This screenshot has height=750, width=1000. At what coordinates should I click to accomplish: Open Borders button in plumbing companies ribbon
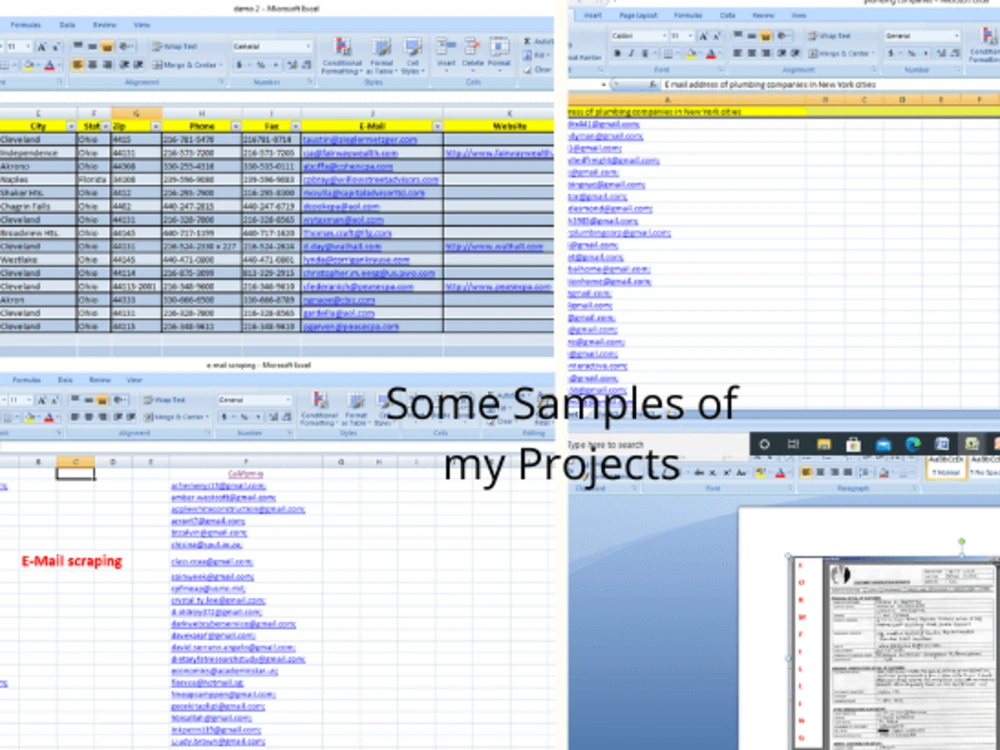(x=670, y=54)
